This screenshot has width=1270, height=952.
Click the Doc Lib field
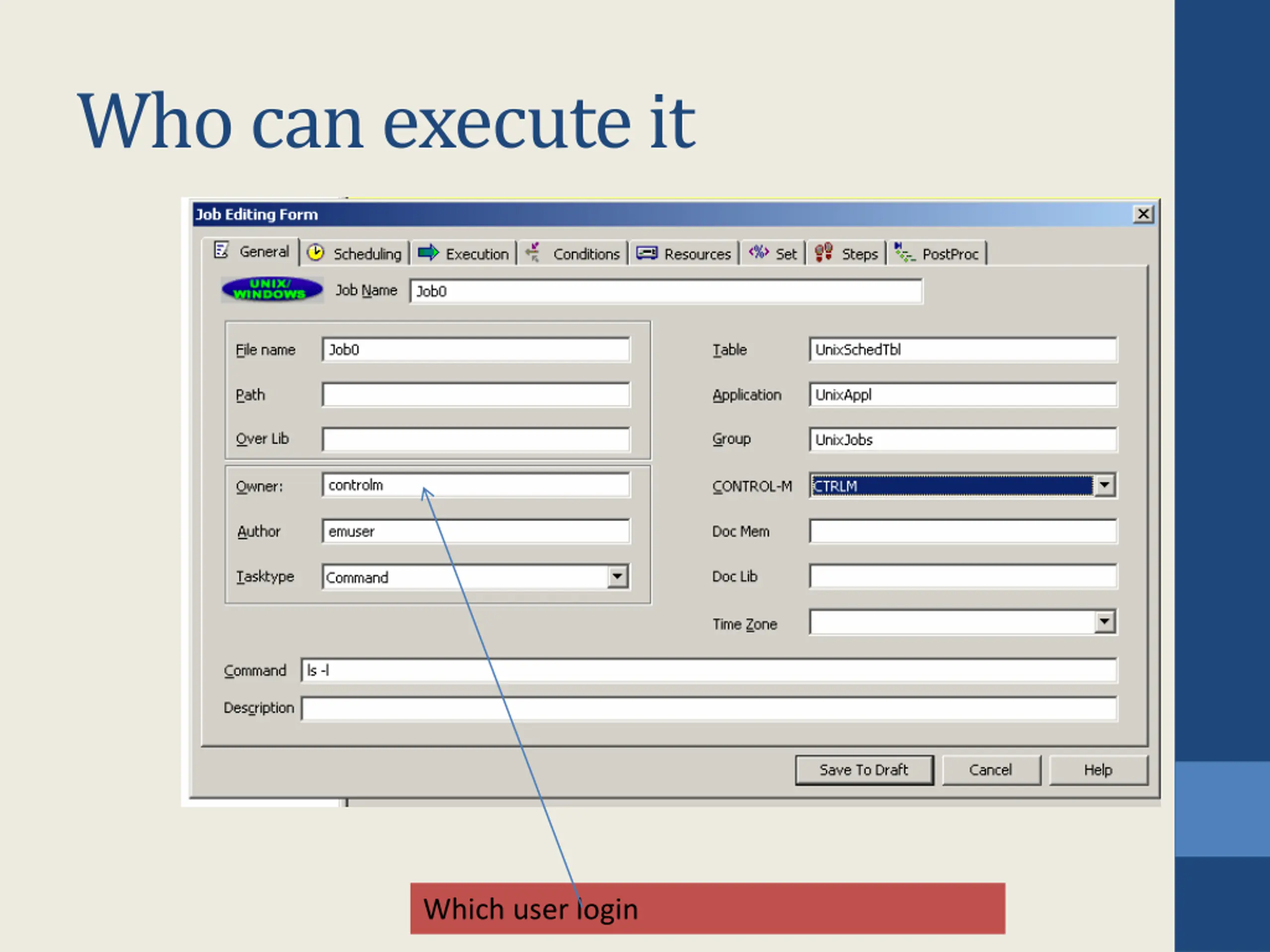963,576
